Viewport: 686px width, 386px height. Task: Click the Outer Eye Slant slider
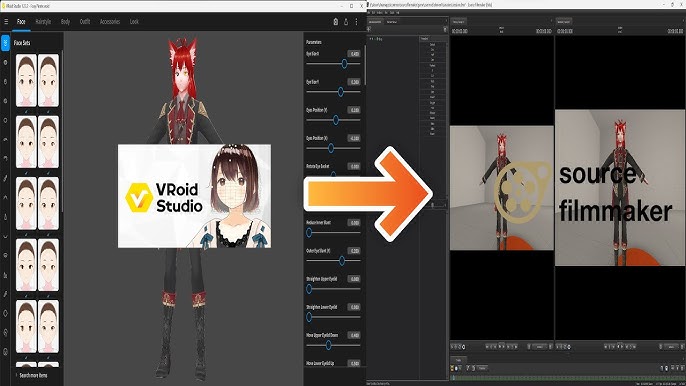click(333, 261)
